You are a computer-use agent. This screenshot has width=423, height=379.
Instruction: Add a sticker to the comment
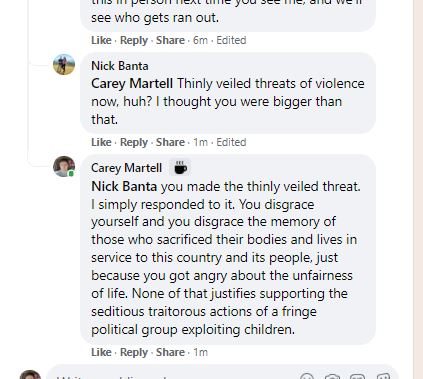[383, 376]
